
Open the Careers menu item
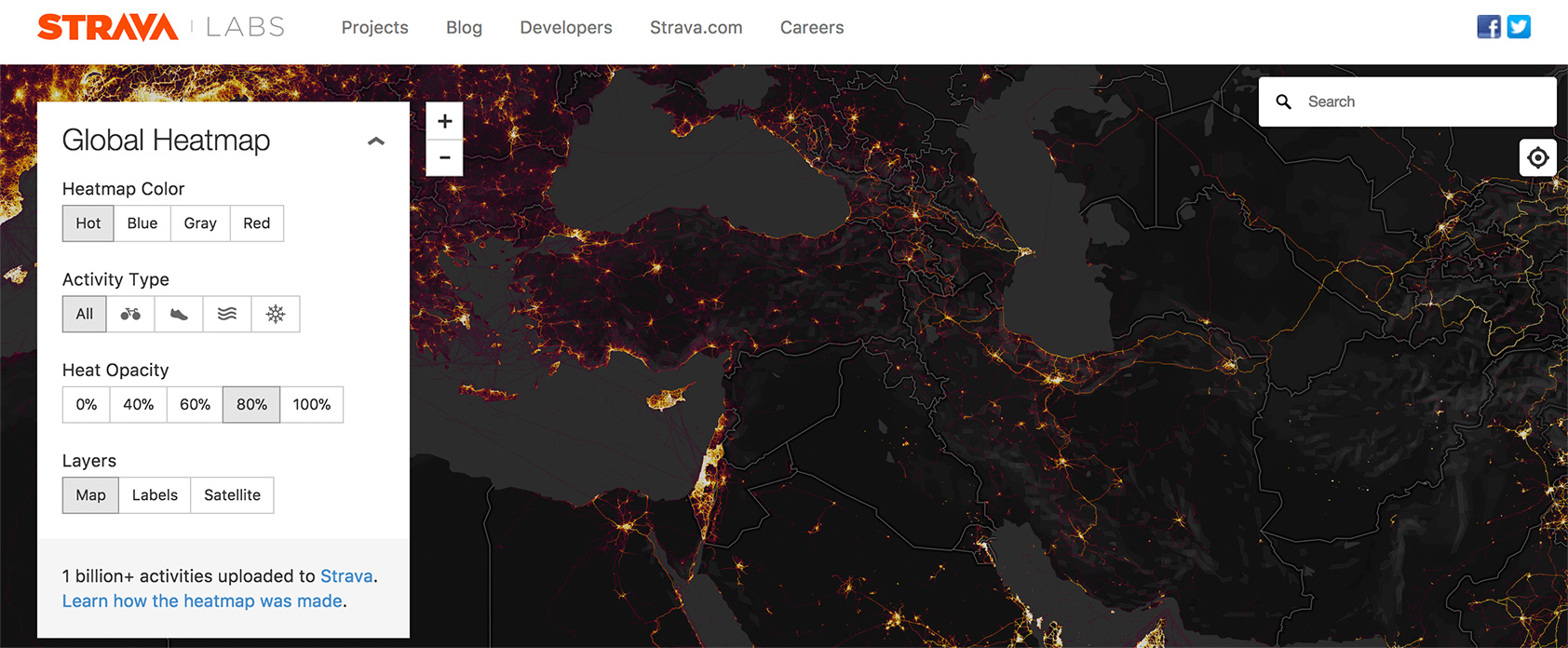(x=812, y=28)
